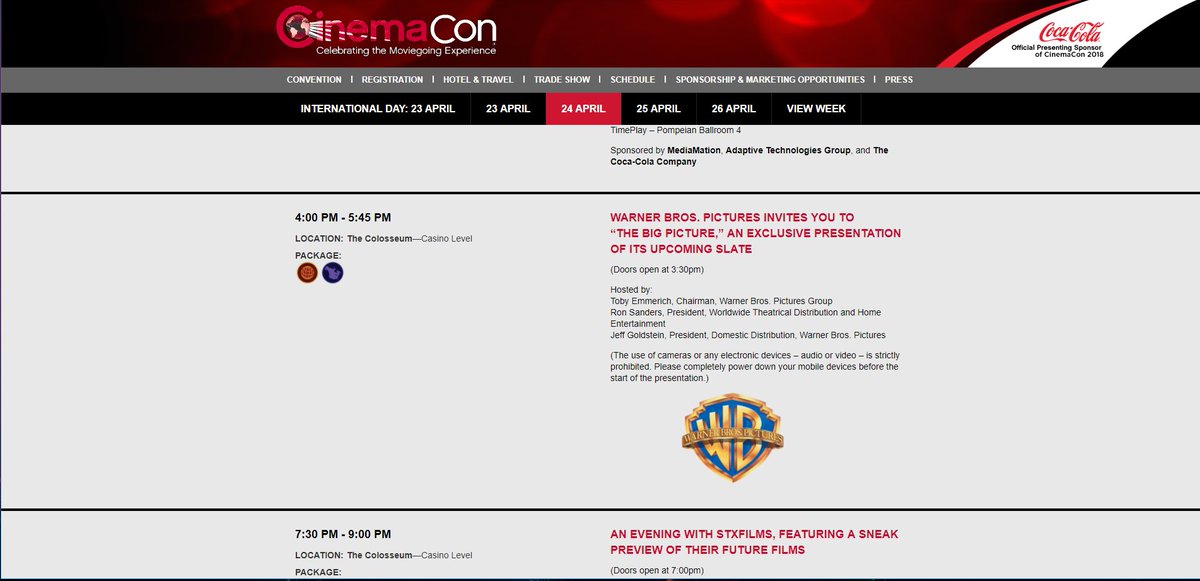Click the "(Doors open at 7:00pm)" note
This screenshot has height=581, width=1200.
[657, 571]
